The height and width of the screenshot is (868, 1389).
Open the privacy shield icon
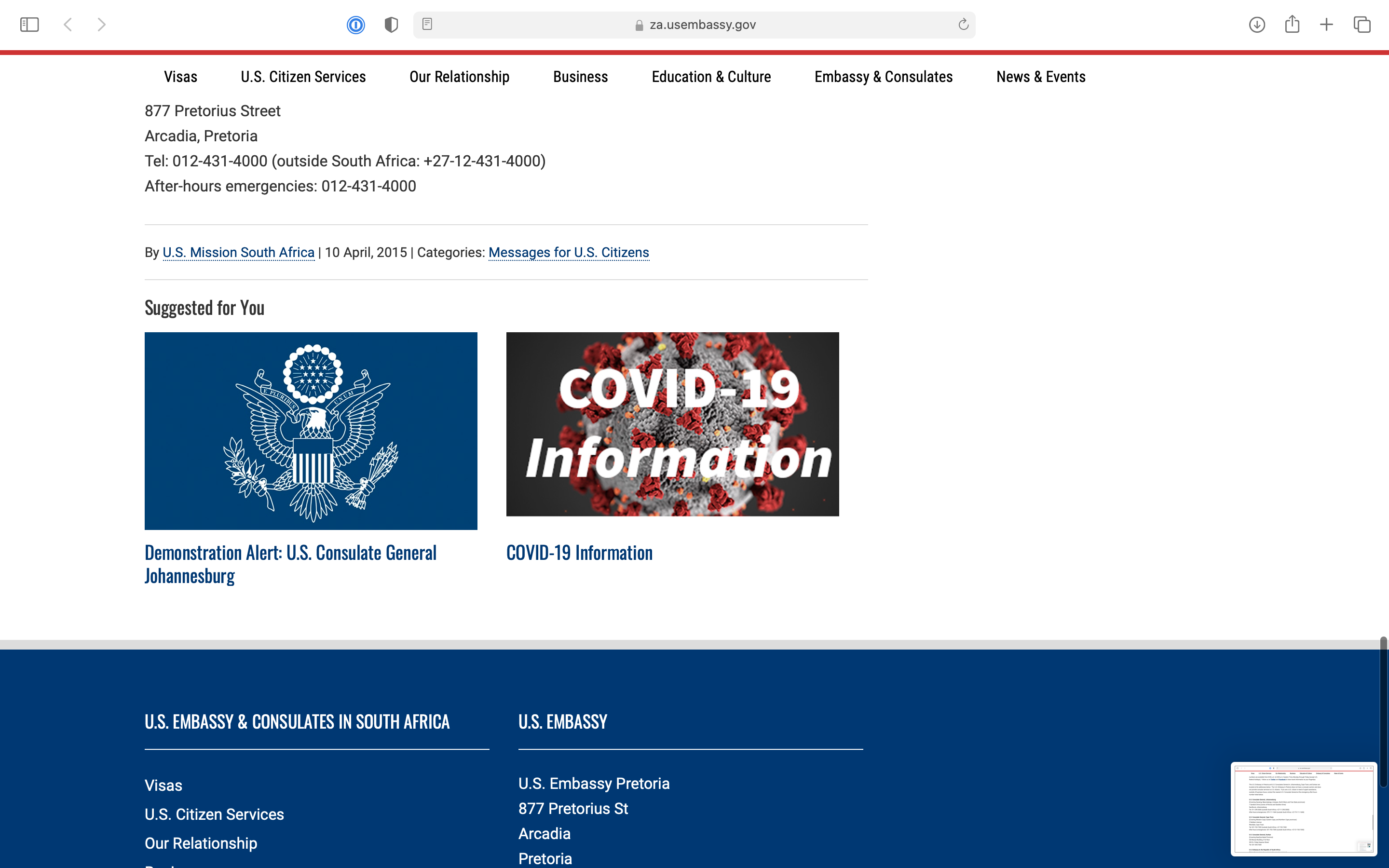coord(392,25)
